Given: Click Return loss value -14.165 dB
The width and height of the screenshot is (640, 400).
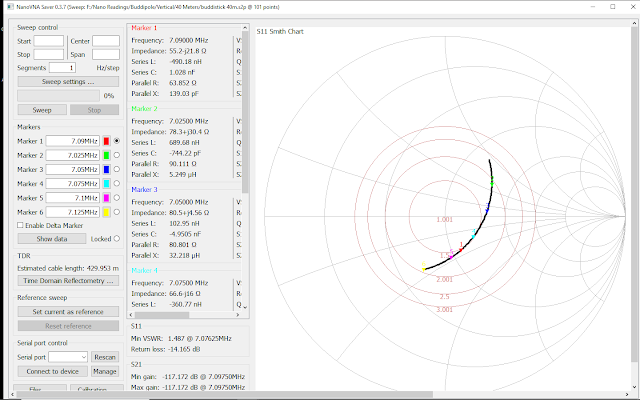Looking at the screenshot, I should [x=183, y=349].
